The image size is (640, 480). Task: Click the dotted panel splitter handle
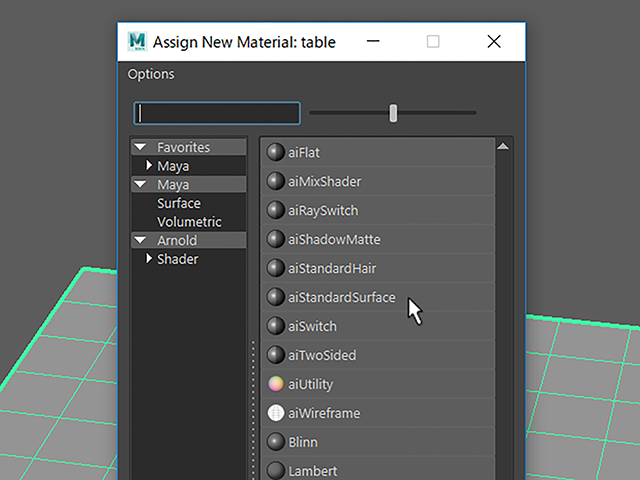pos(253,410)
